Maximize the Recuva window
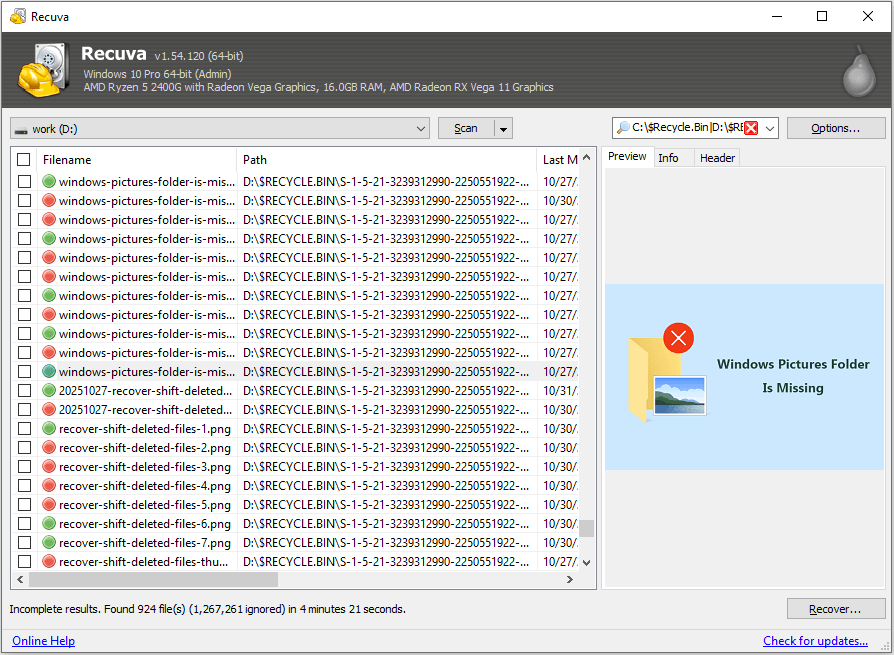The height and width of the screenshot is (655, 894). [822, 16]
